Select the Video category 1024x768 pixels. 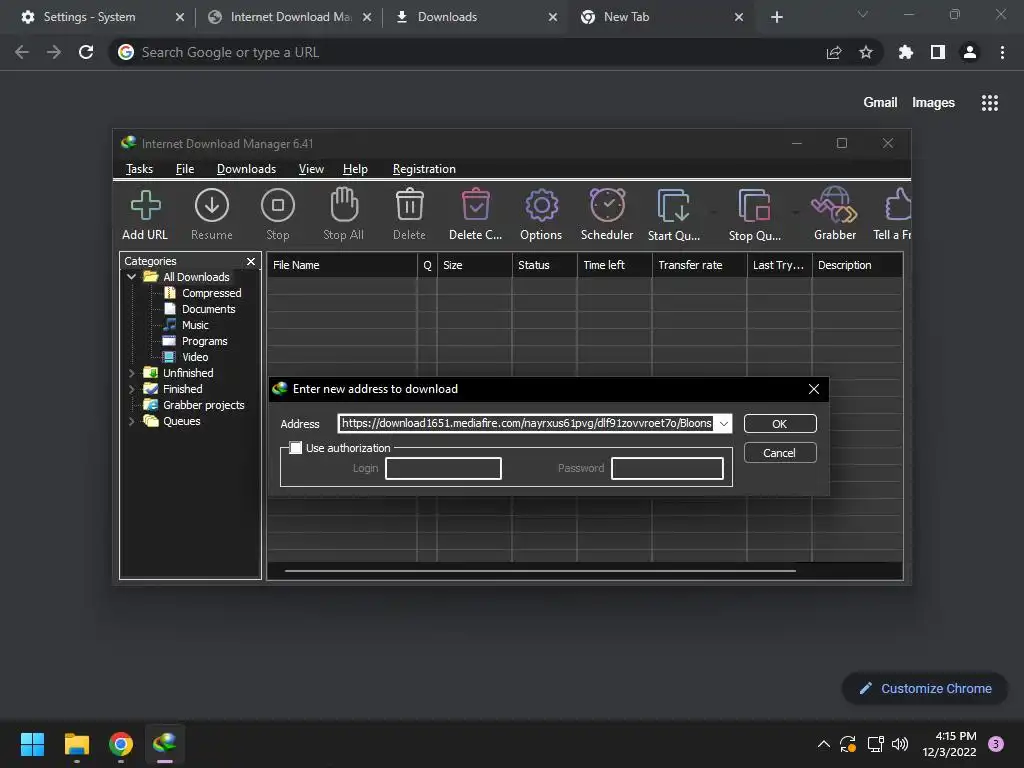pos(195,357)
